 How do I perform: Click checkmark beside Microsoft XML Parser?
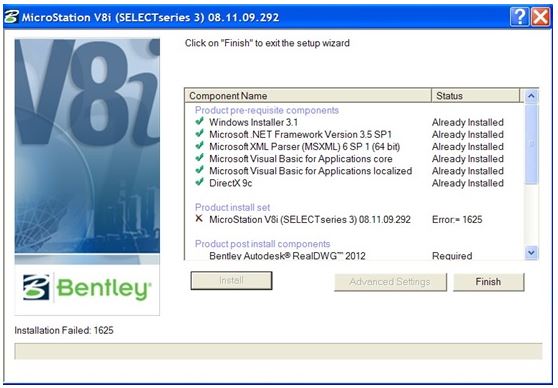click(x=199, y=146)
